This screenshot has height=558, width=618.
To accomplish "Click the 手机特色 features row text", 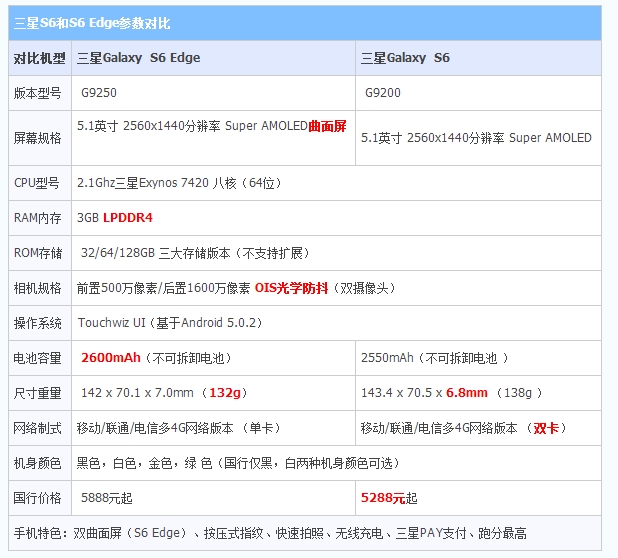I will tap(269, 533).
